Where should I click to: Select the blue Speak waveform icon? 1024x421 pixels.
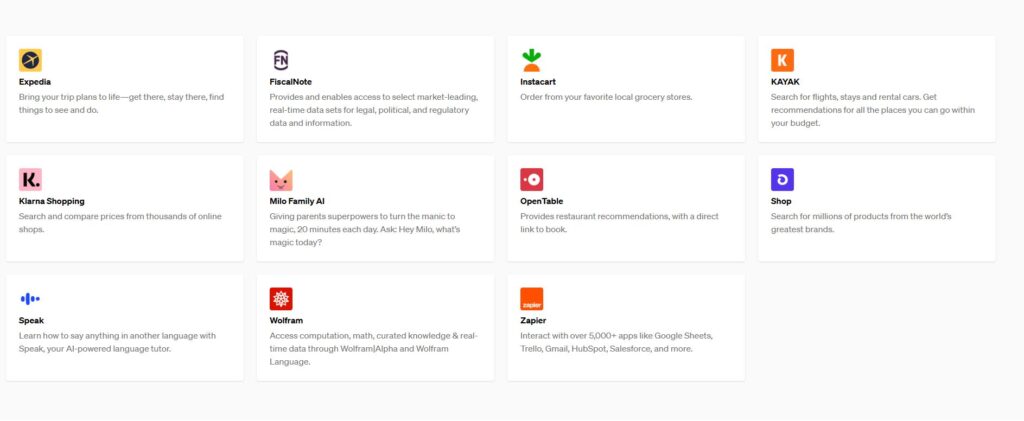point(30,299)
